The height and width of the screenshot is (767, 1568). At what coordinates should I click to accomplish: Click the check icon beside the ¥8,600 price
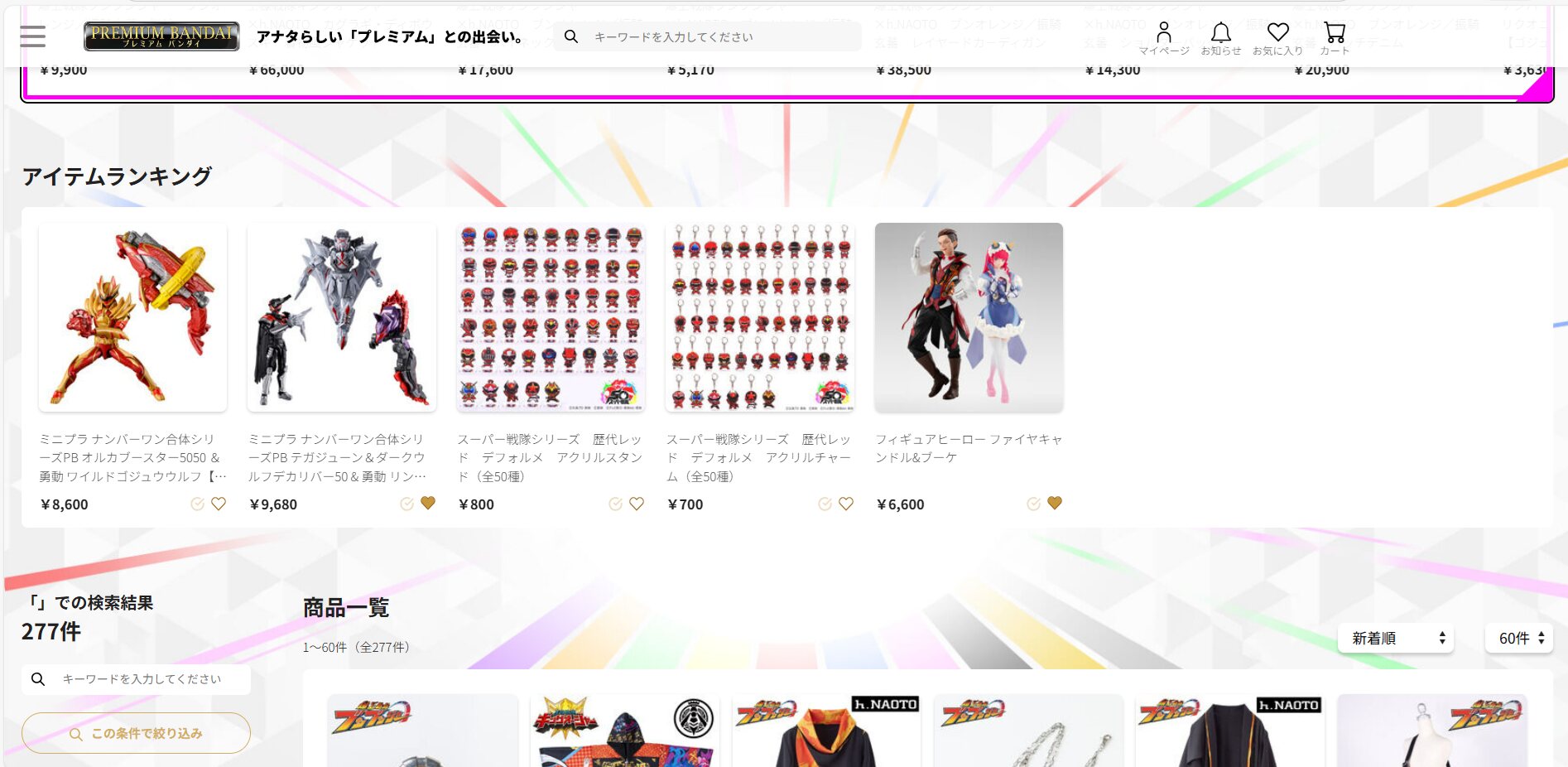197,504
